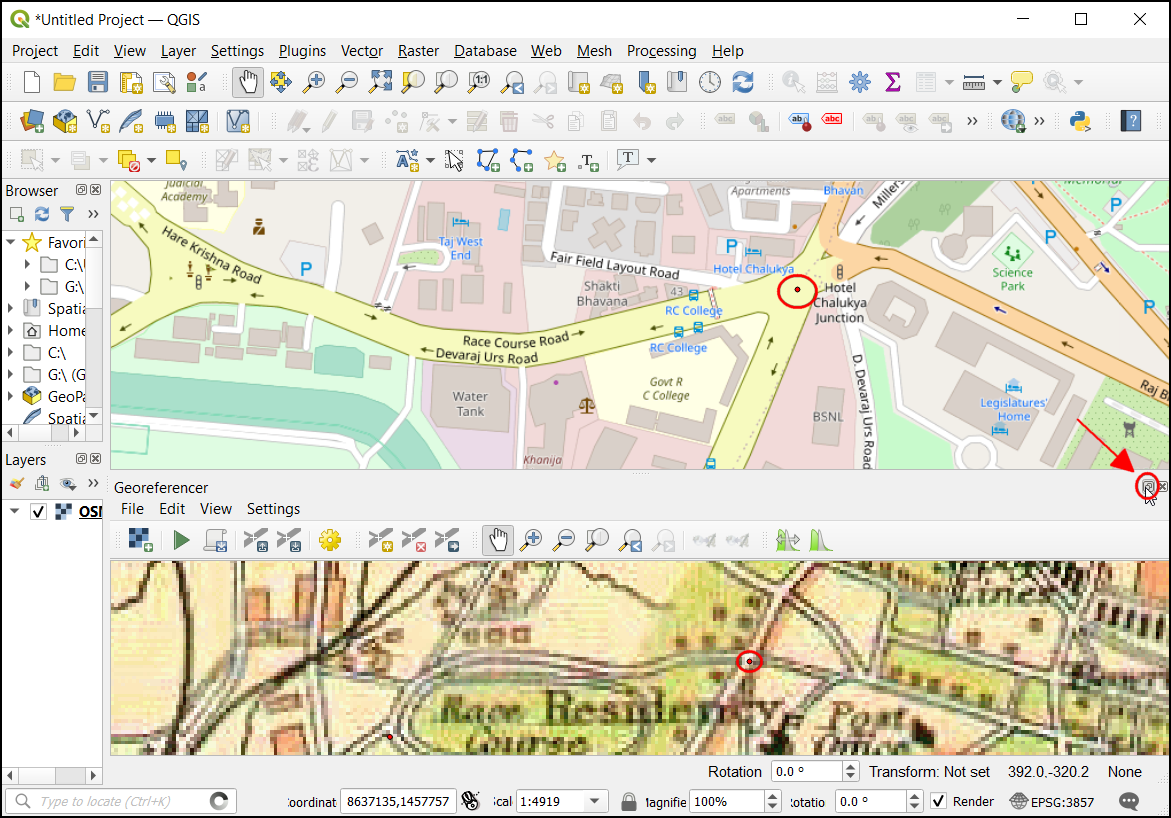Start georeferencing with the green play icon
This screenshot has width=1171, height=818.
pos(181,539)
